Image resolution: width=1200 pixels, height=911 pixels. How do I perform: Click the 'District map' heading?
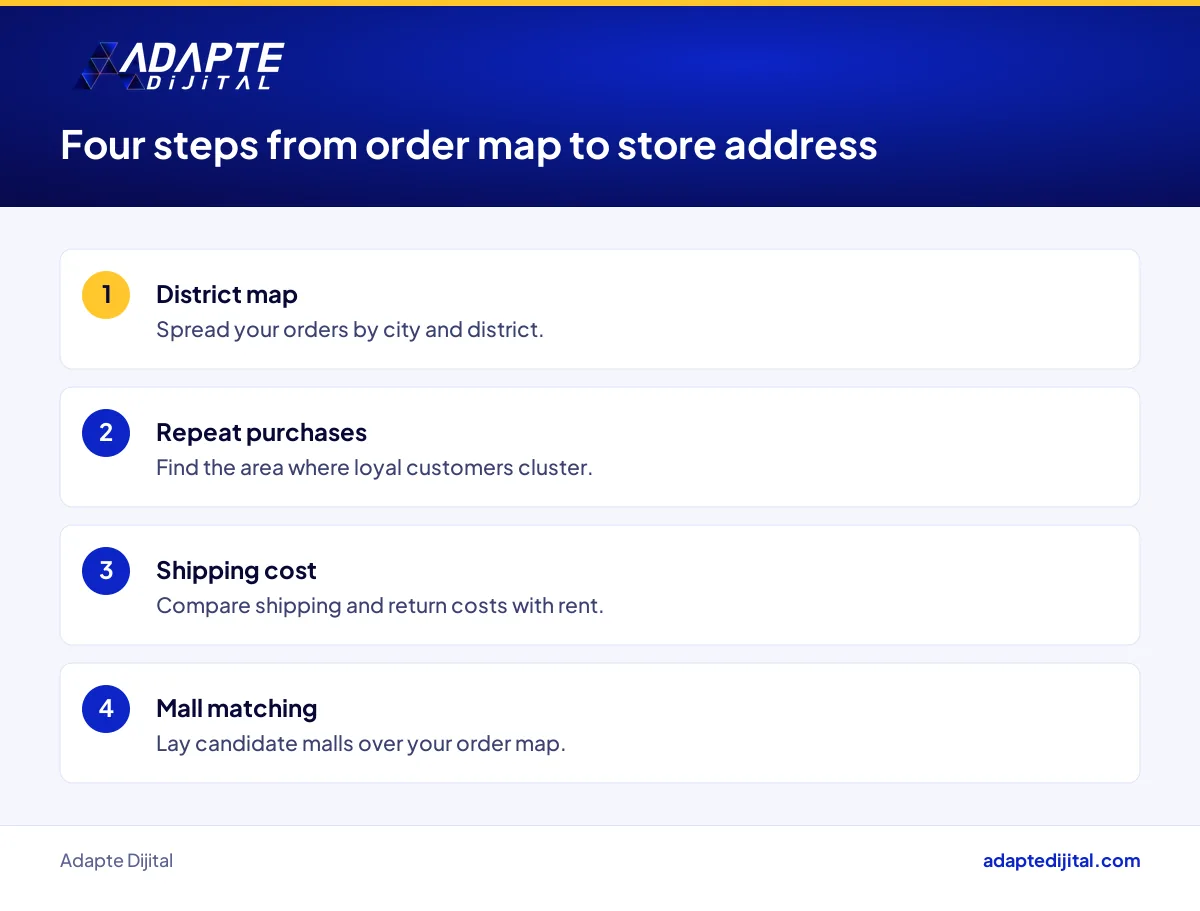click(x=227, y=295)
